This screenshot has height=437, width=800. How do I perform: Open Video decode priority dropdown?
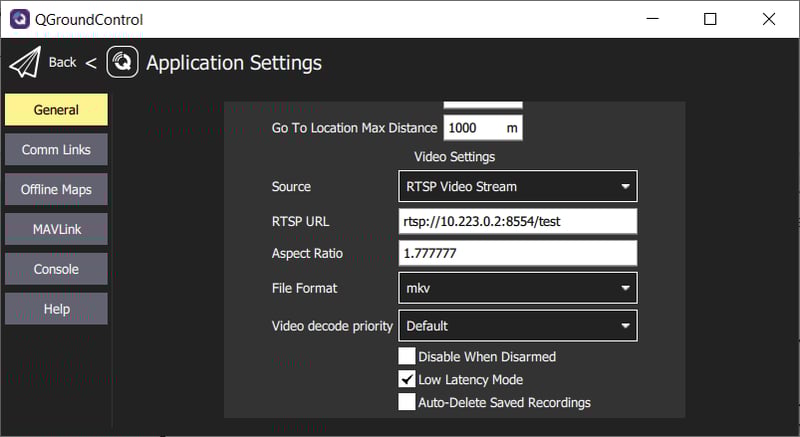click(x=517, y=325)
